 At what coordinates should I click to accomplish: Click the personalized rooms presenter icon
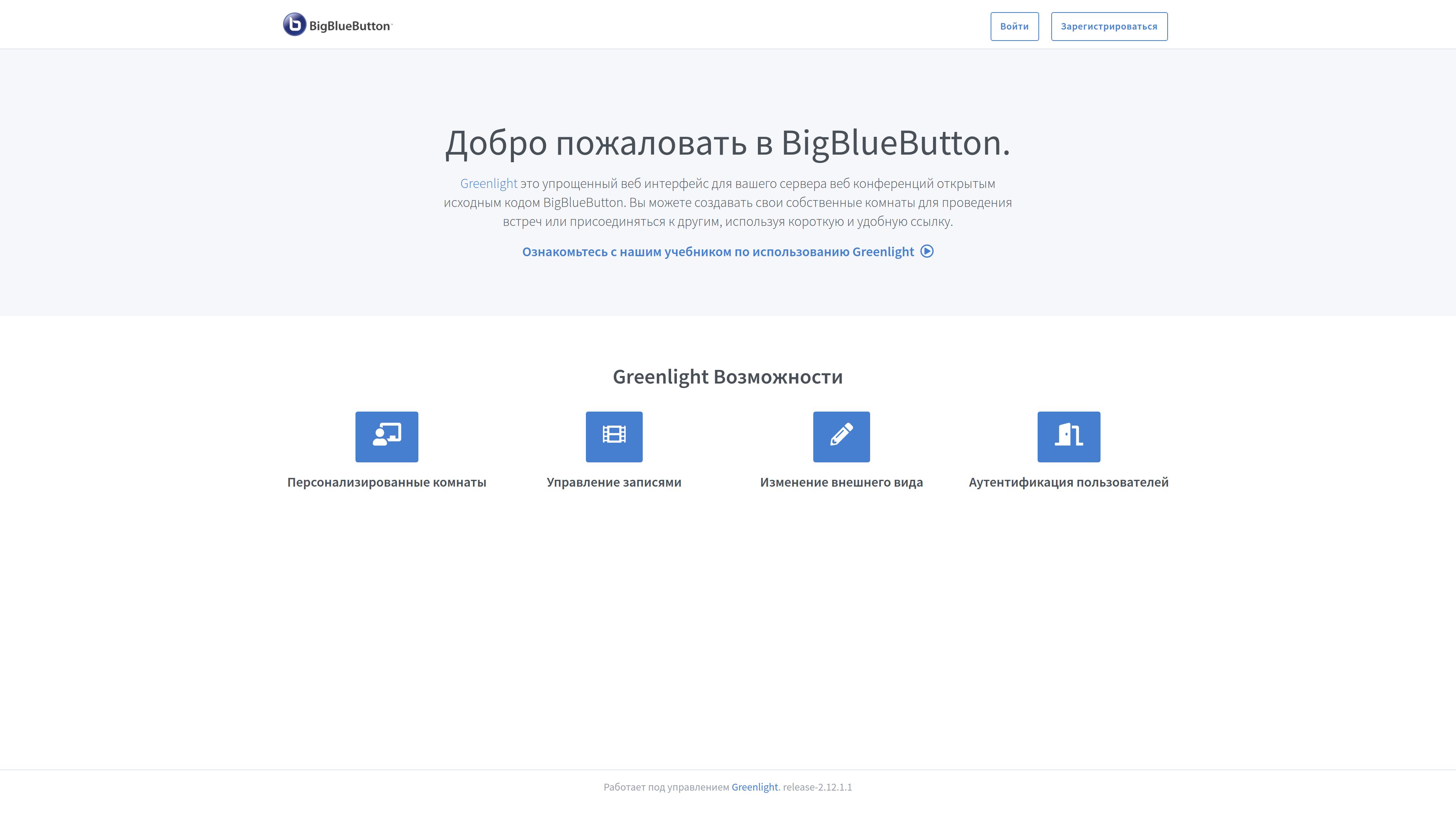click(387, 436)
